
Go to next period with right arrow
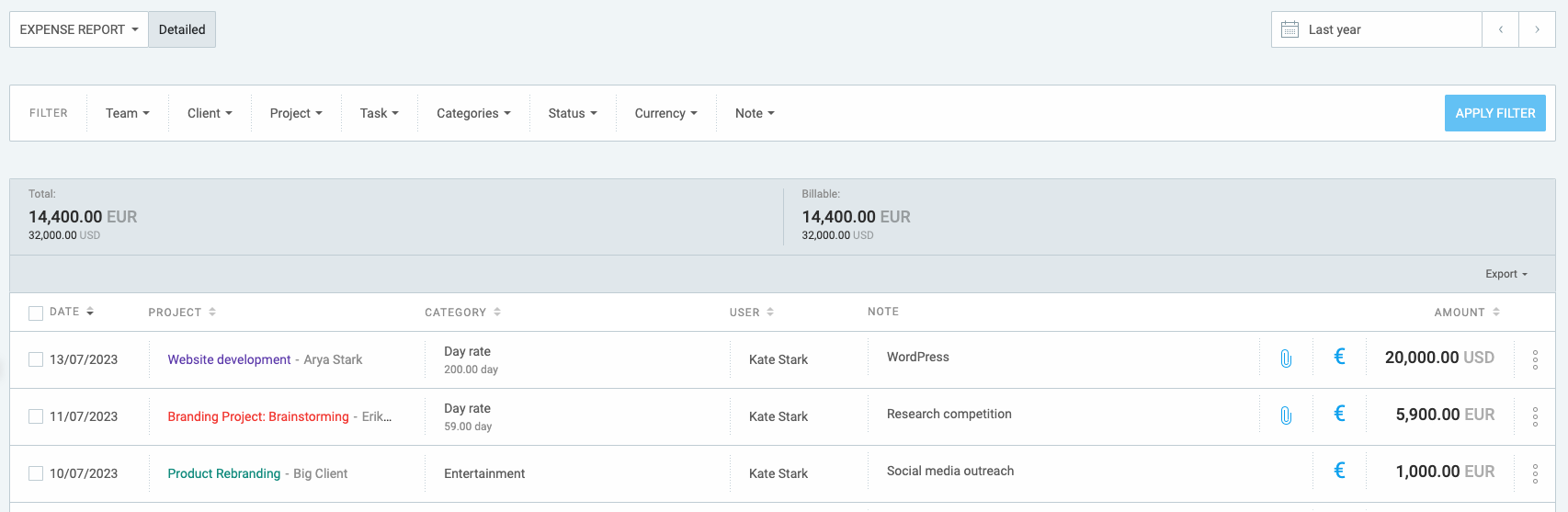click(1537, 29)
